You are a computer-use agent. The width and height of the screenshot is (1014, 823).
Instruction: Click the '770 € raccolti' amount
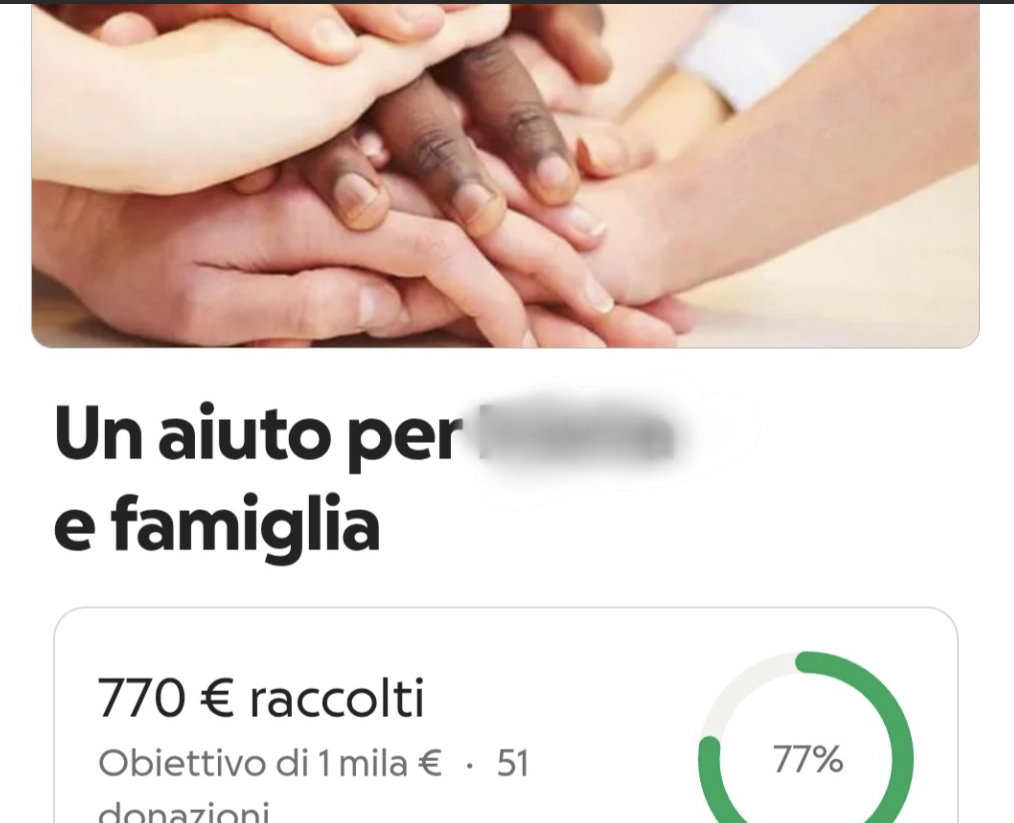coord(261,698)
